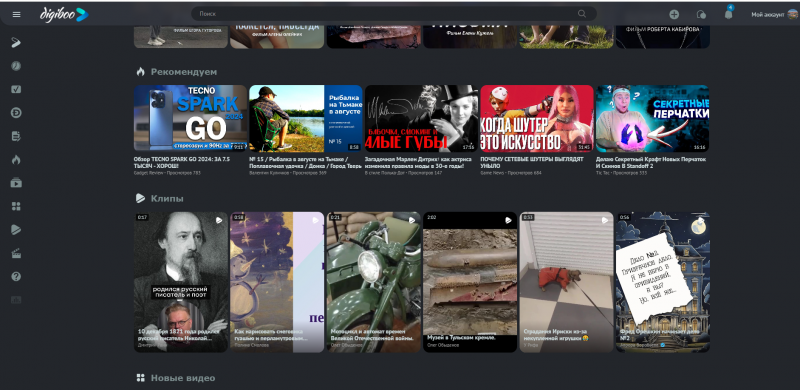Open the four-squares grid icon in sidebar
The height and width of the screenshot is (390, 800).
point(16,206)
